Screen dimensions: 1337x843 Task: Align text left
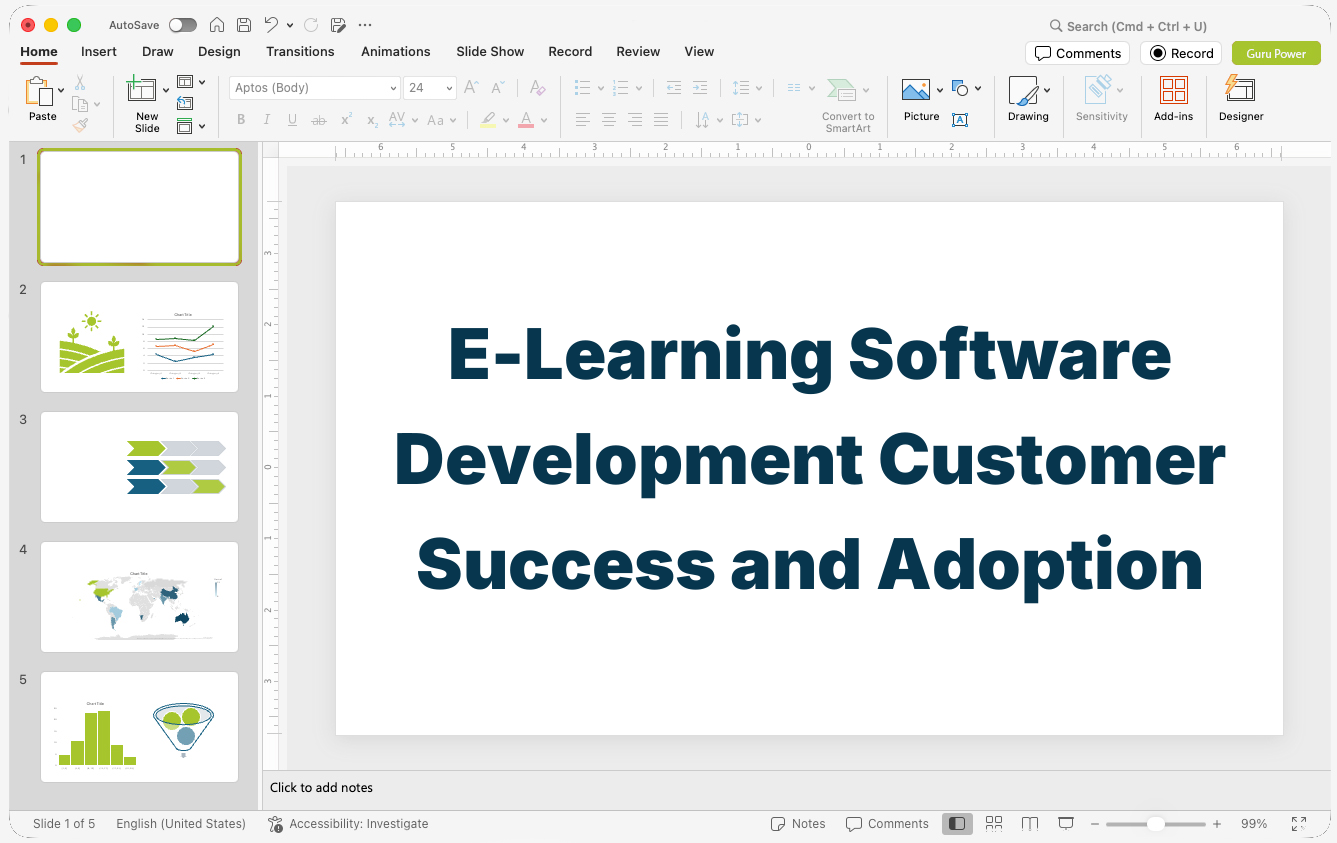pyautogui.click(x=583, y=120)
